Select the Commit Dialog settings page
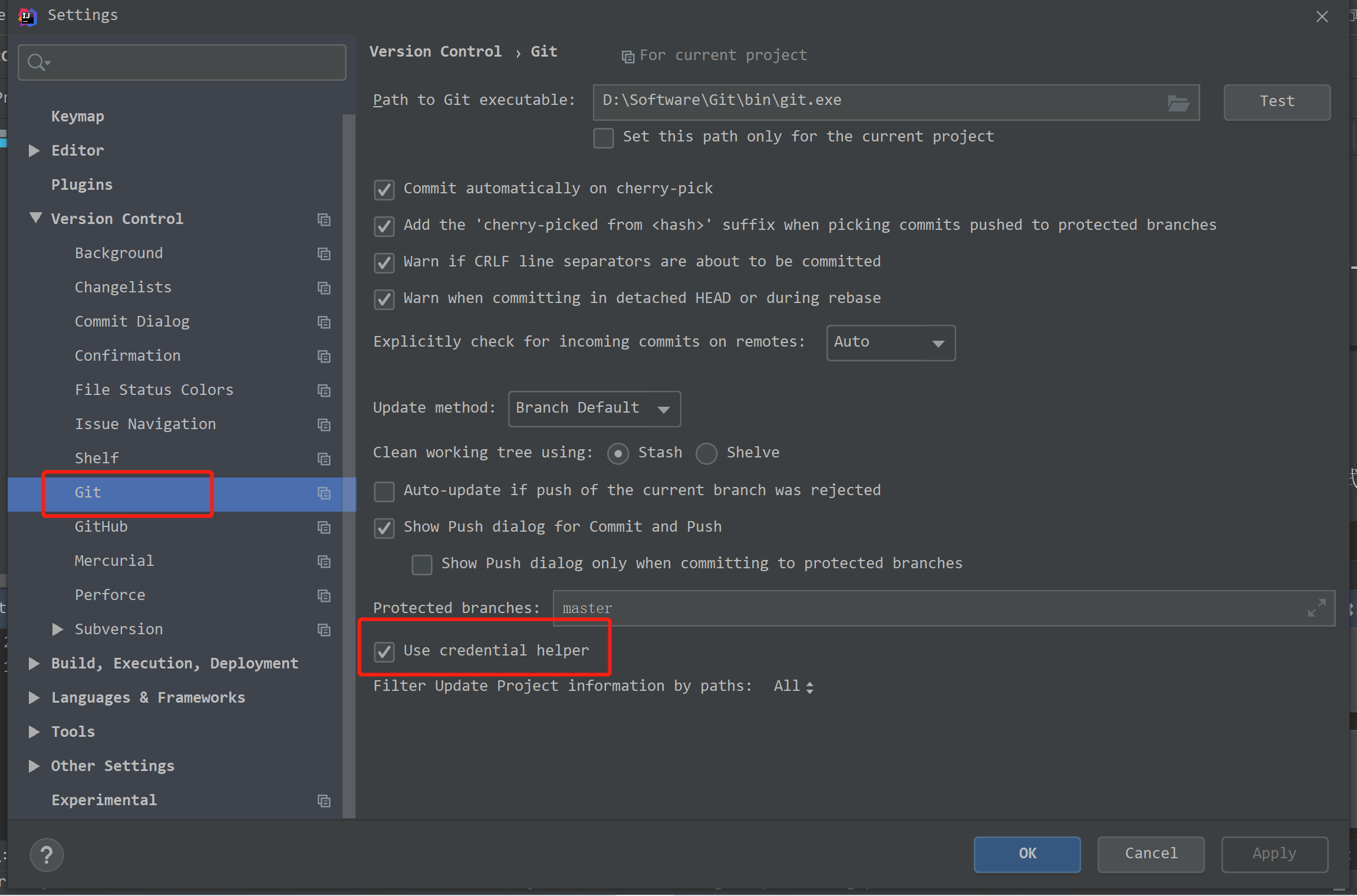 click(x=132, y=322)
